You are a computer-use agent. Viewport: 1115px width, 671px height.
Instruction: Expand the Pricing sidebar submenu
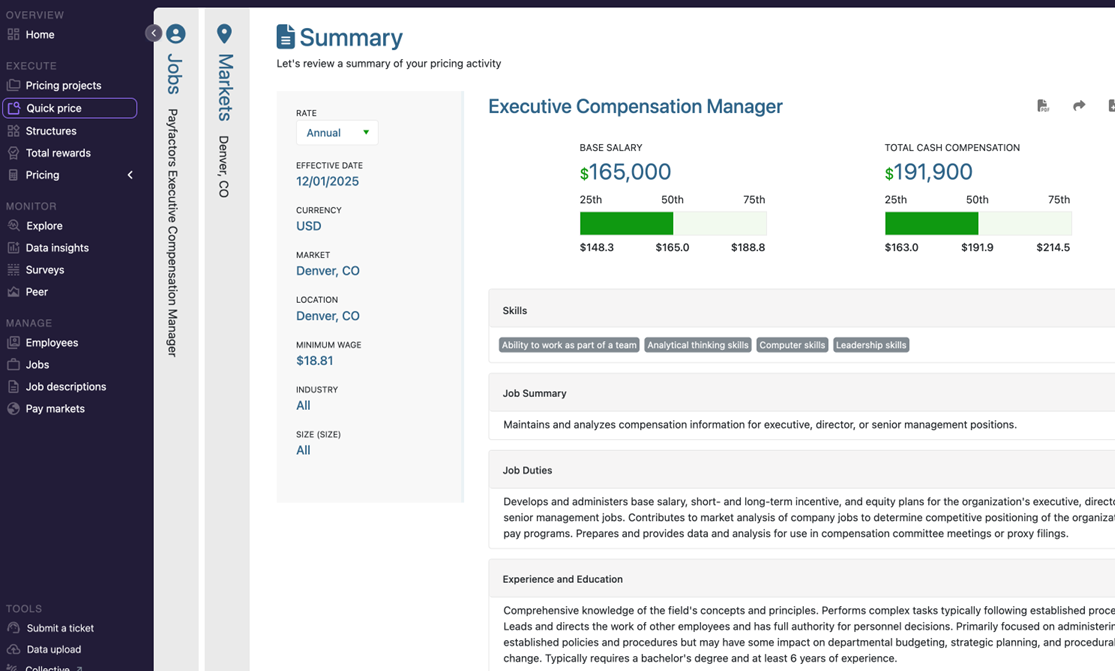click(129, 174)
